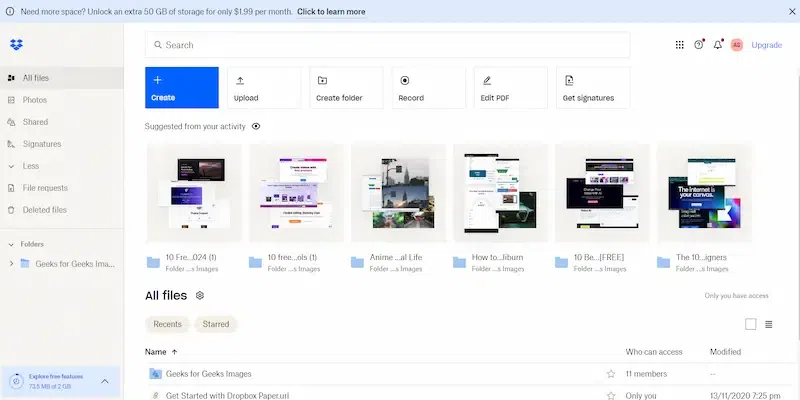Collapse sidebar items with Less
800x400 pixels.
coord(62,166)
